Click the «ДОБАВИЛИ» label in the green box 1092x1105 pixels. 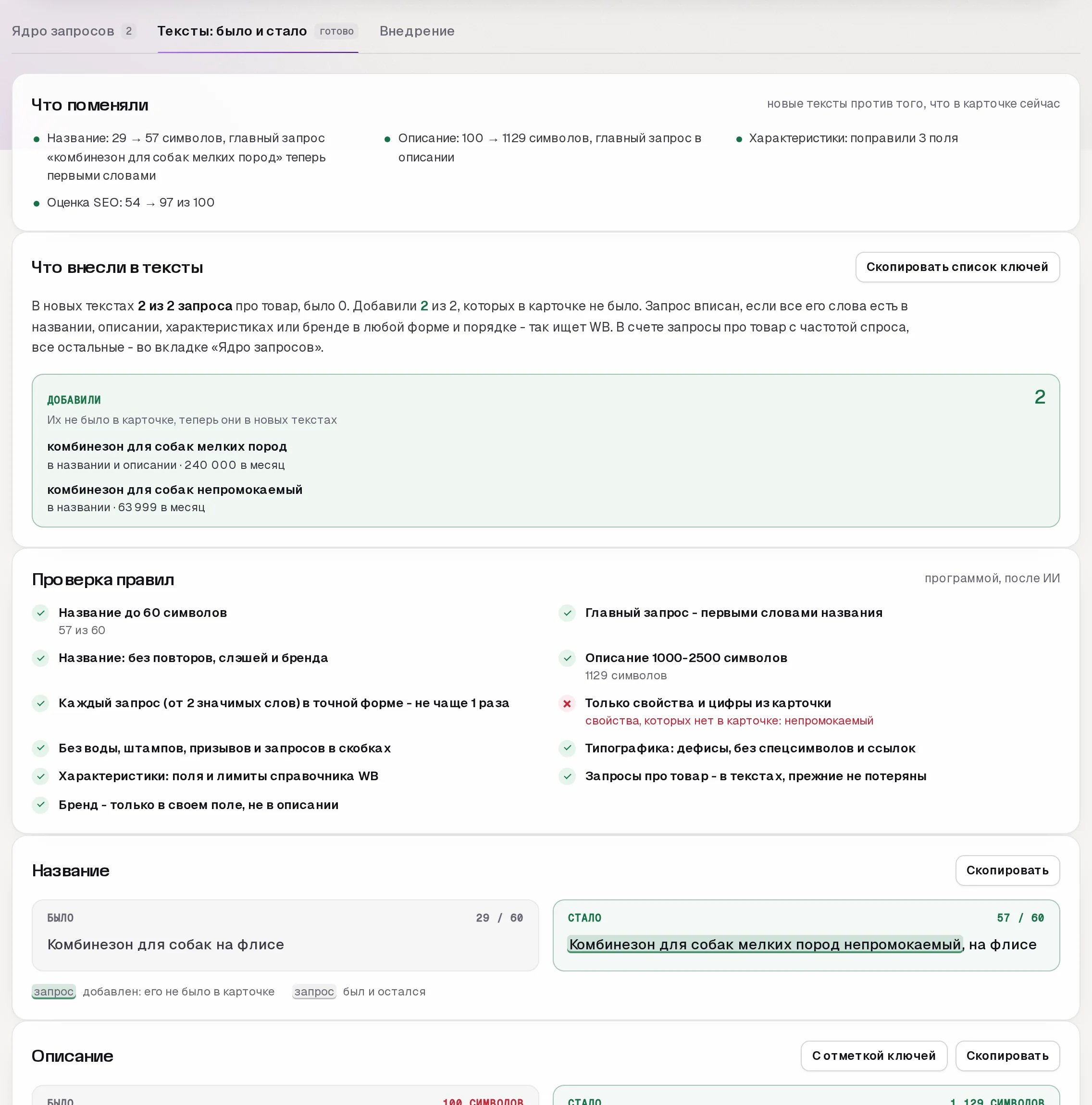coord(74,400)
